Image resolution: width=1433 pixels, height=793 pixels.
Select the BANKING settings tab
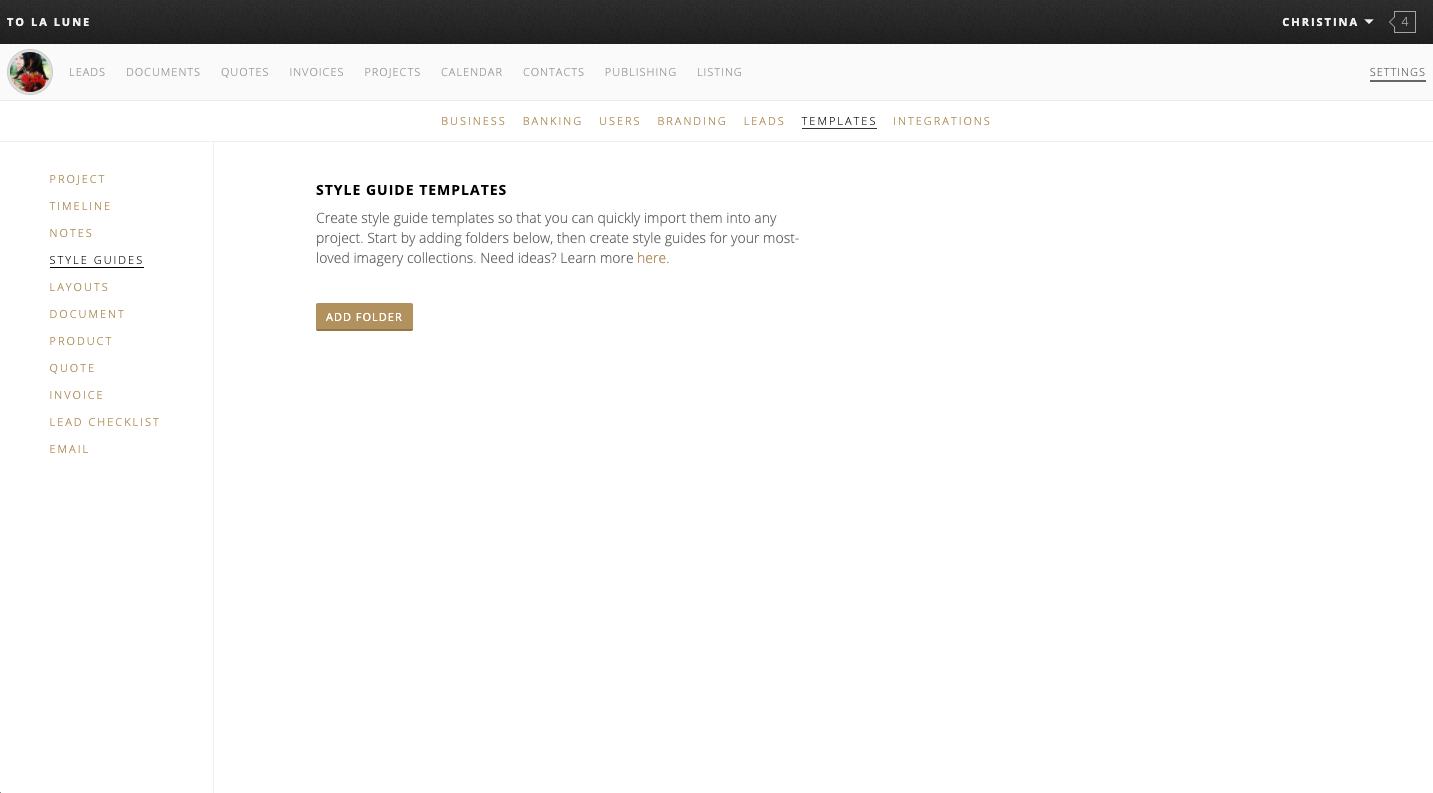552,120
